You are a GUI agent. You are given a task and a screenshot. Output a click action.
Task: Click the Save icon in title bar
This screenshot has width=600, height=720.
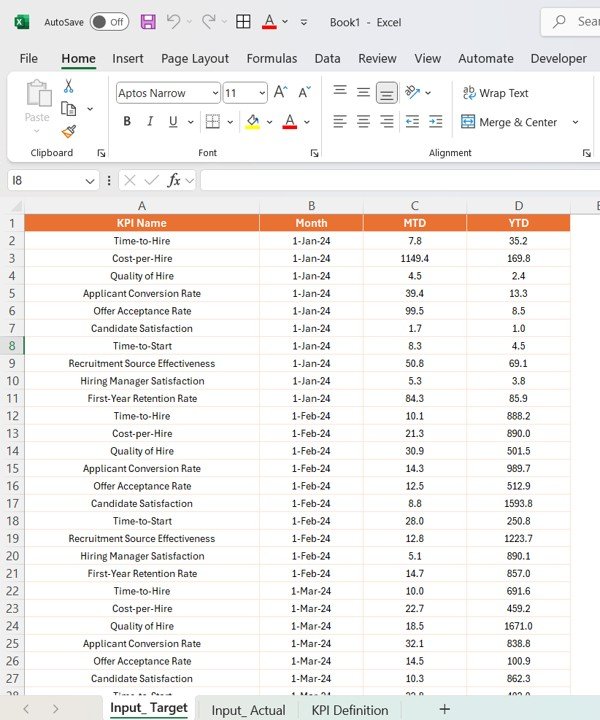coord(148,21)
